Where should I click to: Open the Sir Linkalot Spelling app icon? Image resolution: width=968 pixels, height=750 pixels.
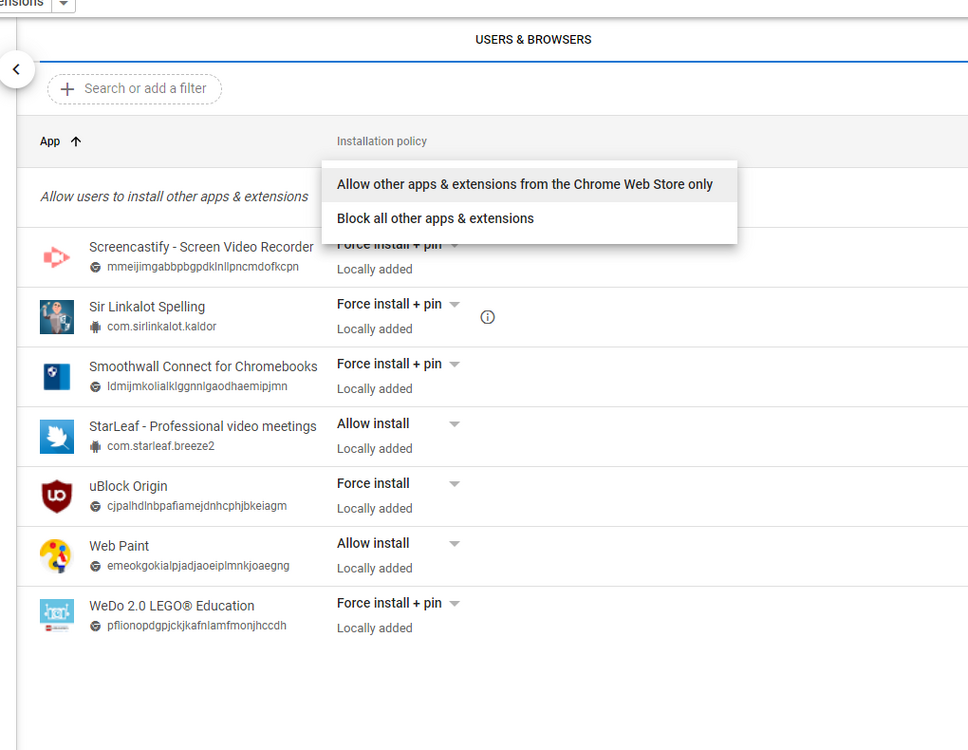tap(57, 317)
